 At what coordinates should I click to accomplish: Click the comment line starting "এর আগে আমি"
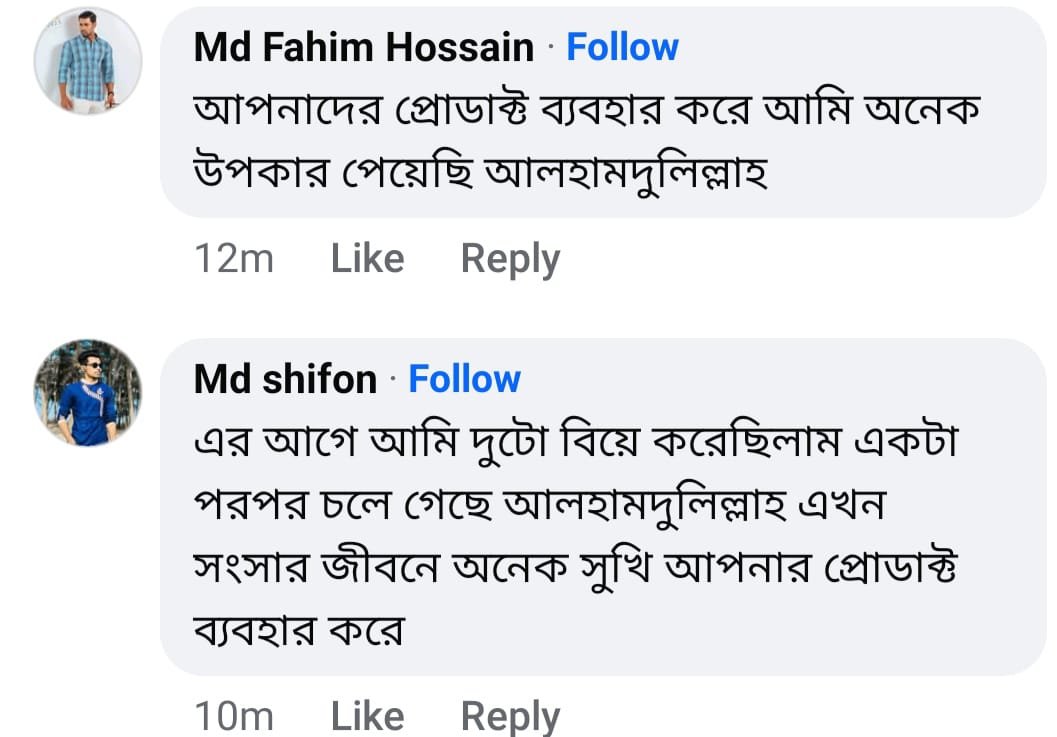(x=575, y=440)
